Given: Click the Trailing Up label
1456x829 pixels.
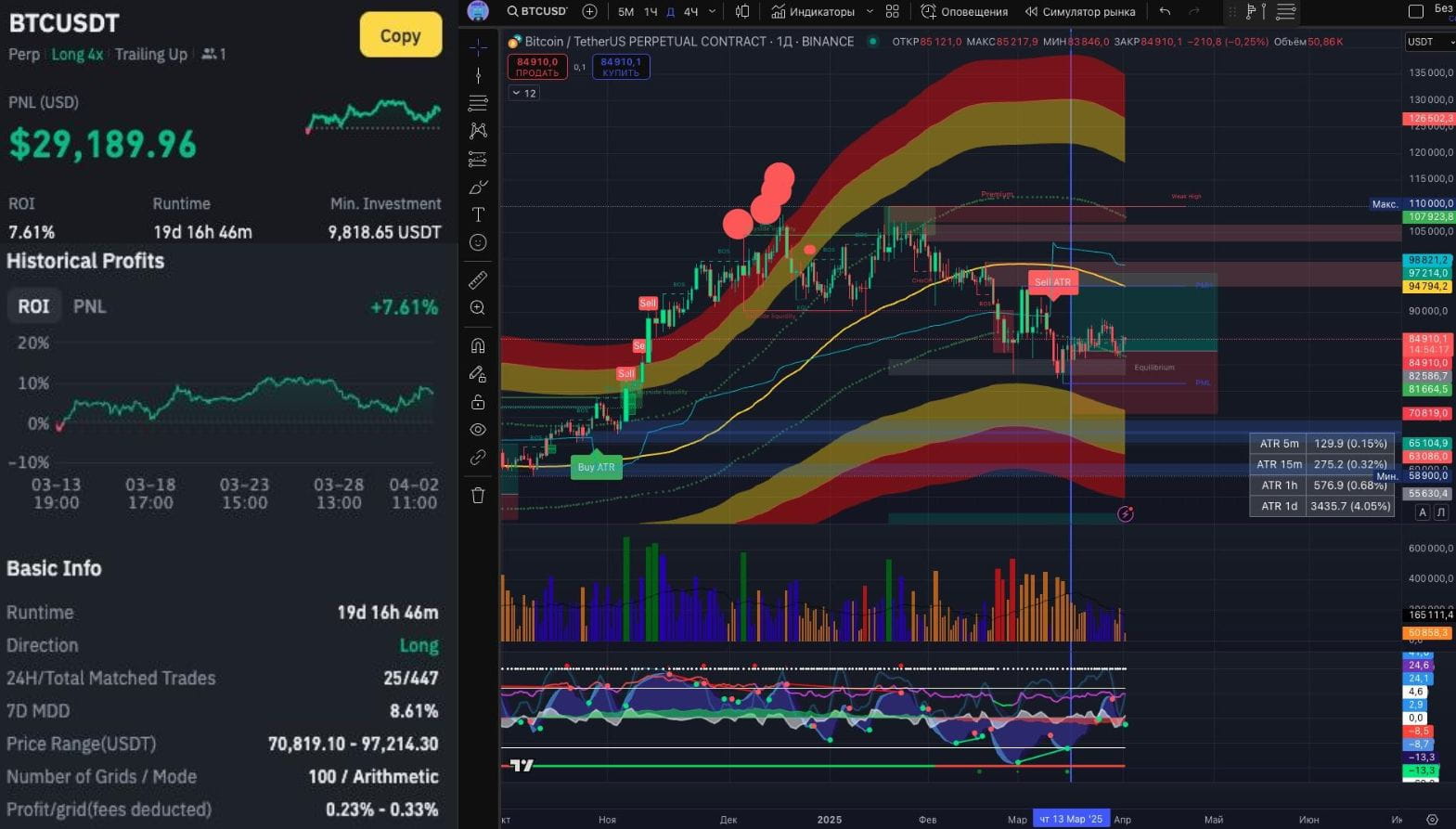Looking at the screenshot, I should pyautogui.click(x=151, y=54).
